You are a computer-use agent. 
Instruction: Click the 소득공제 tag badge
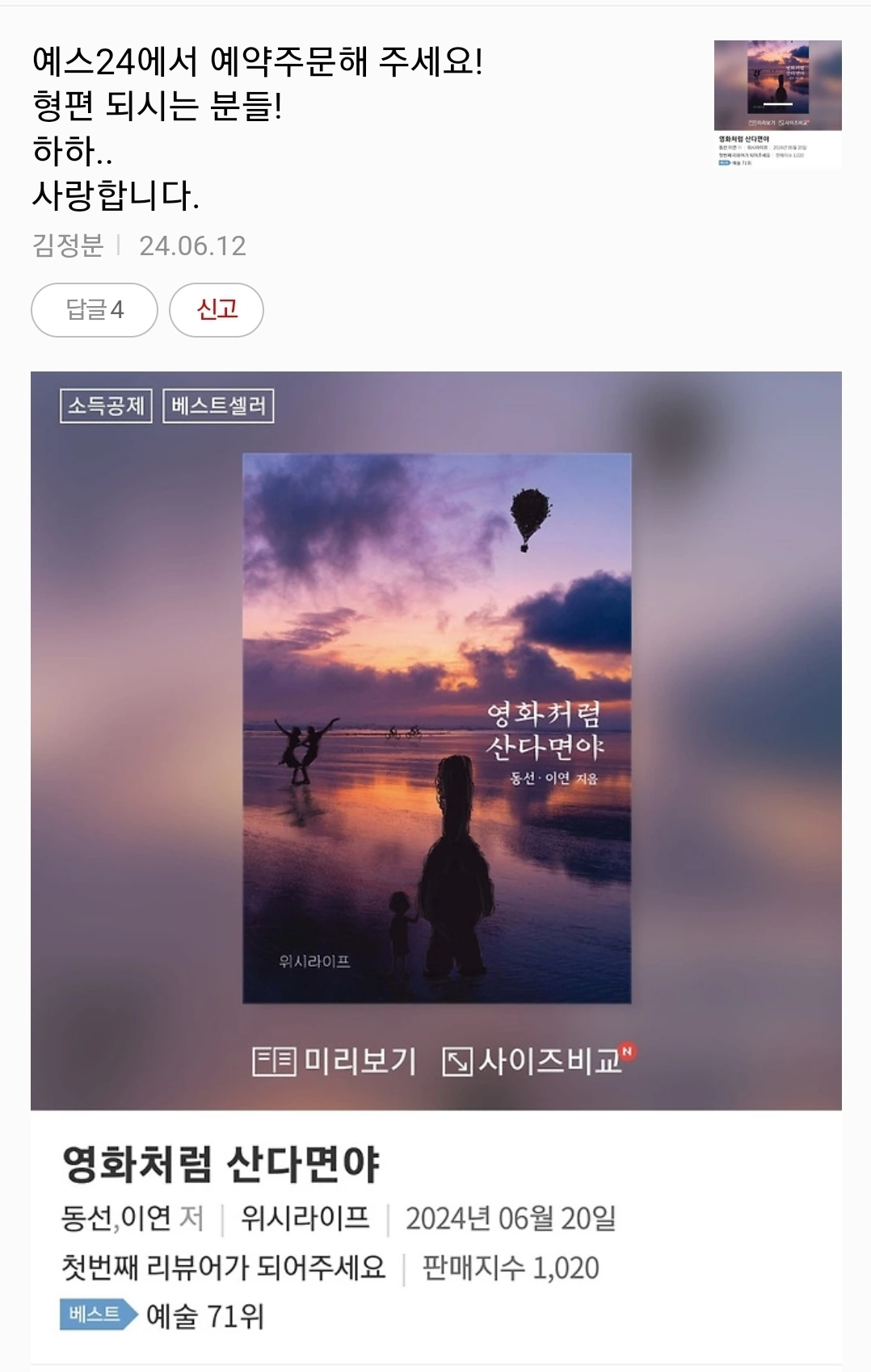pyautogui.click(x=106, y=405)
